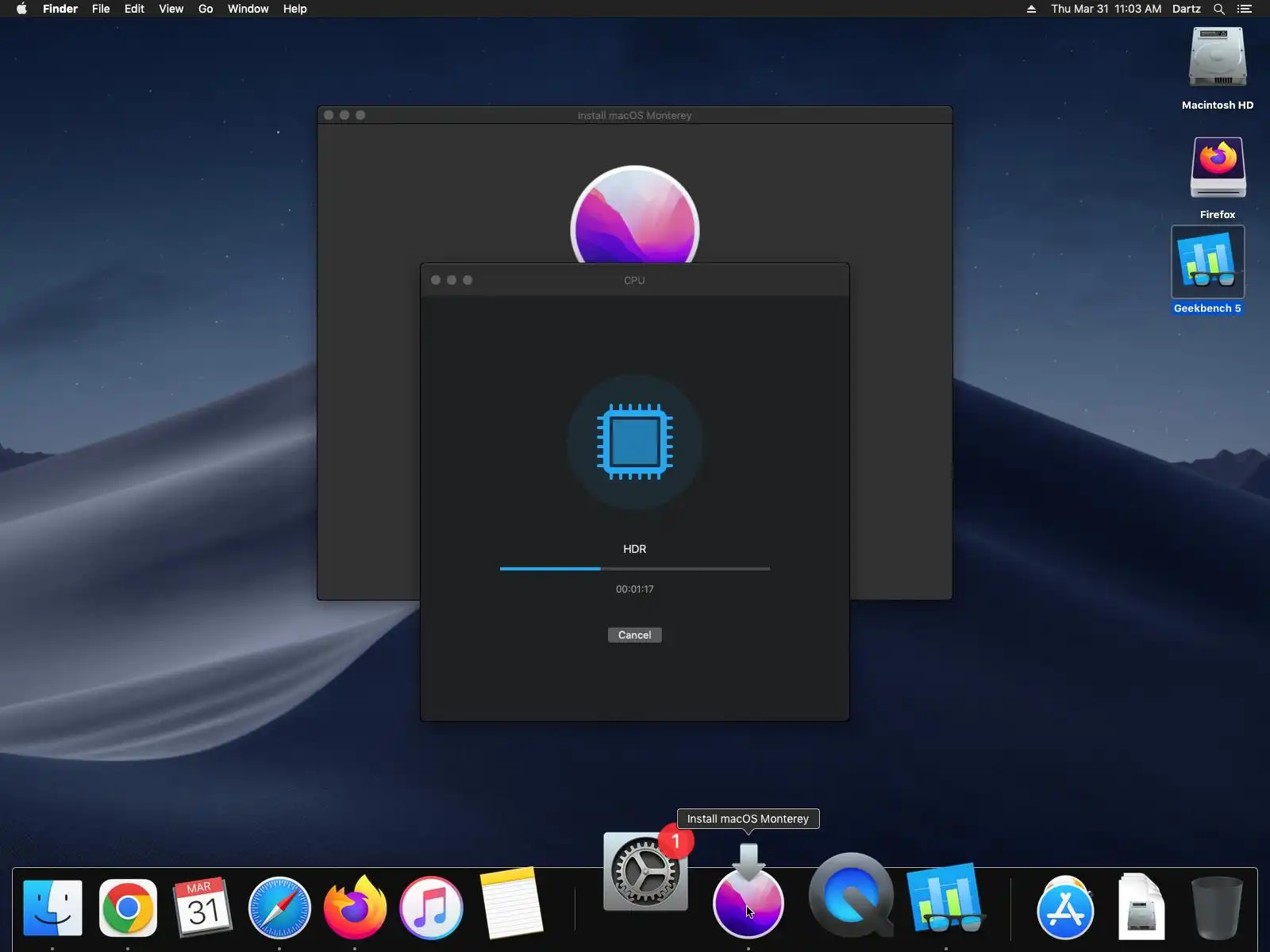
Task: Open Calendar showing March 31
Action: pos(202,908)
